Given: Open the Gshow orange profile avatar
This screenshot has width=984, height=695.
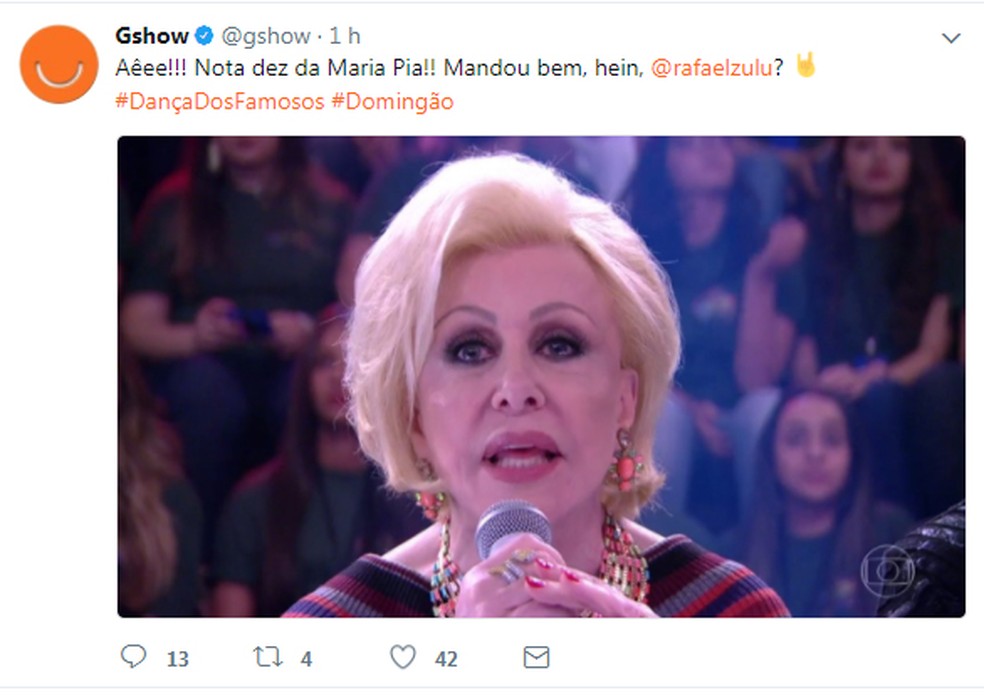Looking at the screenshot, I should coord(59,64).
